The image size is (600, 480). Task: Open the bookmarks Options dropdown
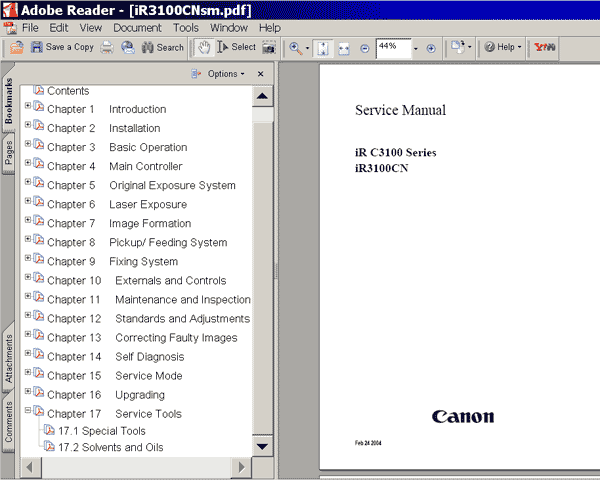tap(226, 73)
